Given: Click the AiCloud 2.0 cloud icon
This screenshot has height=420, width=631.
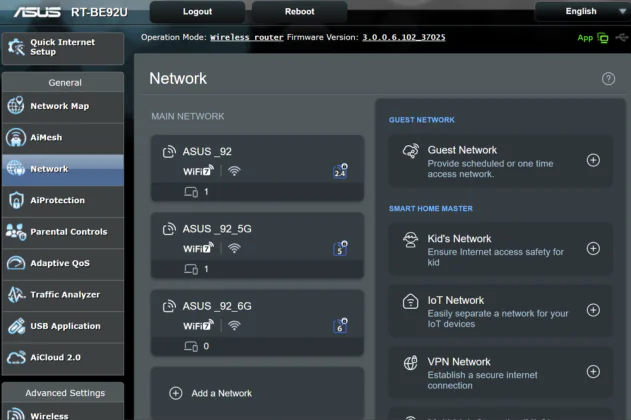Looking at the screenshot, I should [x=16, y=358].
